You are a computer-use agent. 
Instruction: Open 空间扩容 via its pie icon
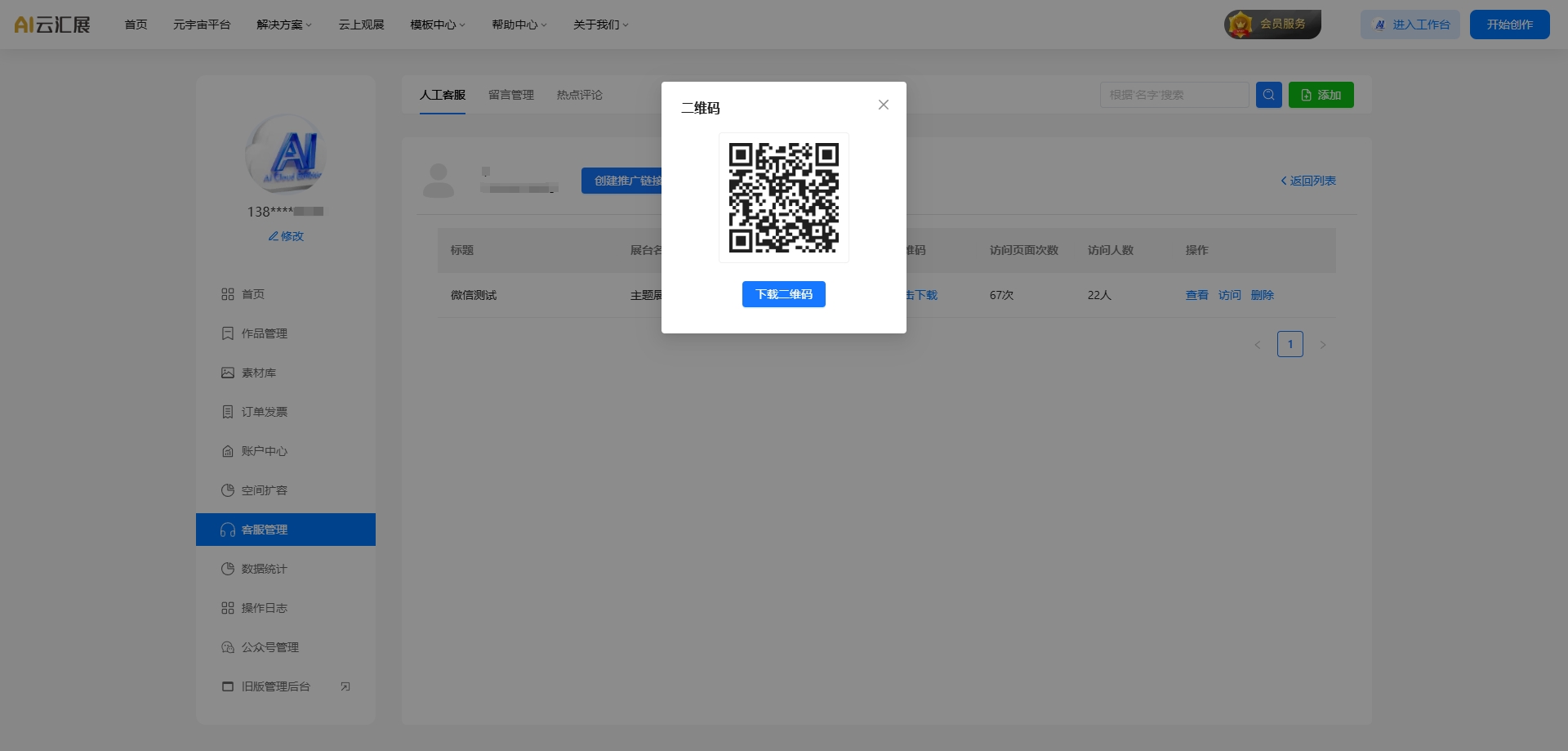(x=229, y=490)
